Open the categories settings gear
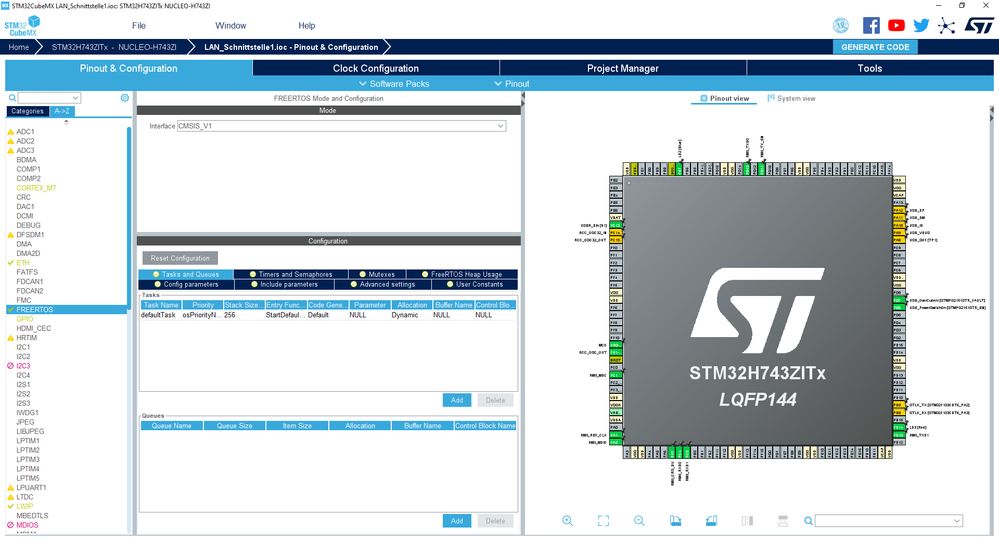This screenshot has height=541, width=999. [x=125, y=97]
